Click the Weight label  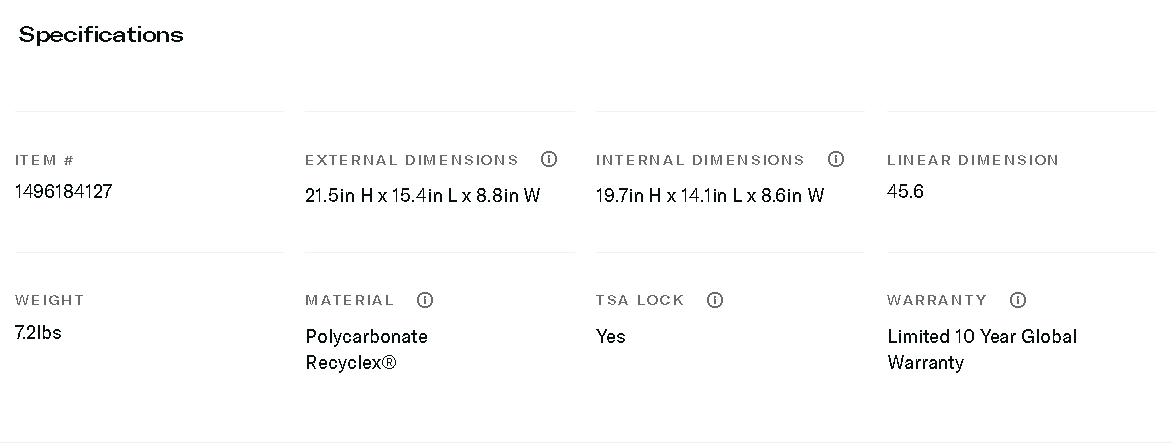click(x=50, y=300)
